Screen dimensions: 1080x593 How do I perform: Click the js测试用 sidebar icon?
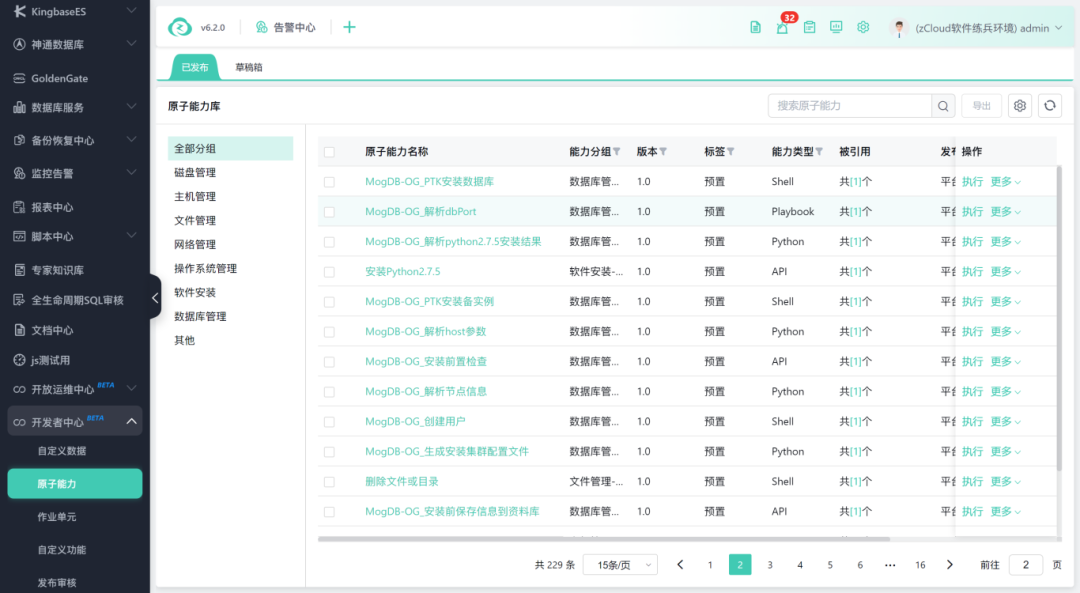tap(19, 360)
